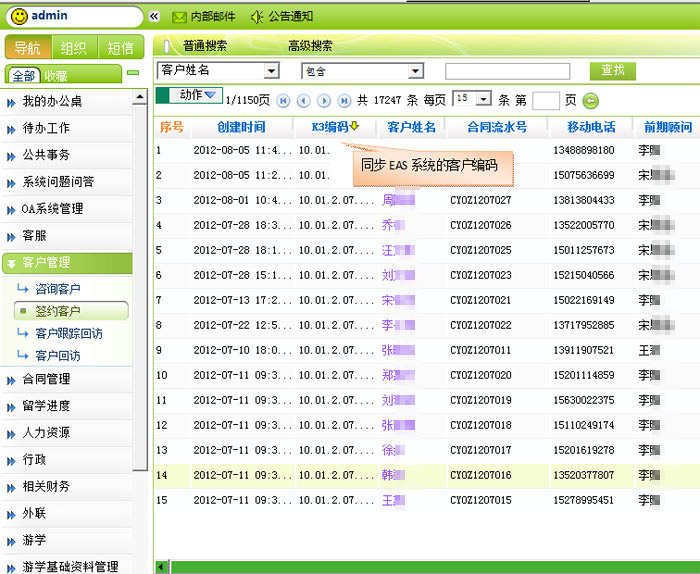Click the page number input field
This screenshot has width=700, height=574.
[546, 100]
